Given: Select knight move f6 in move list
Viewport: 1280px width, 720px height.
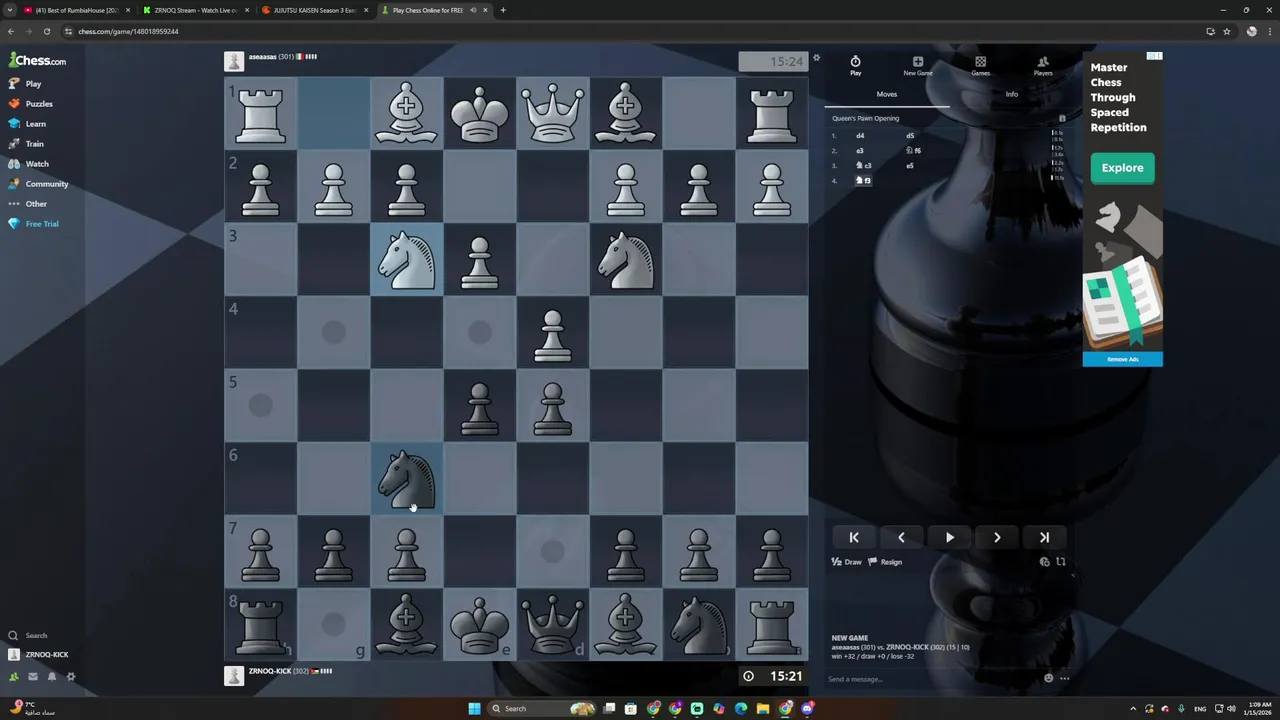Looking at the screenshot, I should (913, 150).
